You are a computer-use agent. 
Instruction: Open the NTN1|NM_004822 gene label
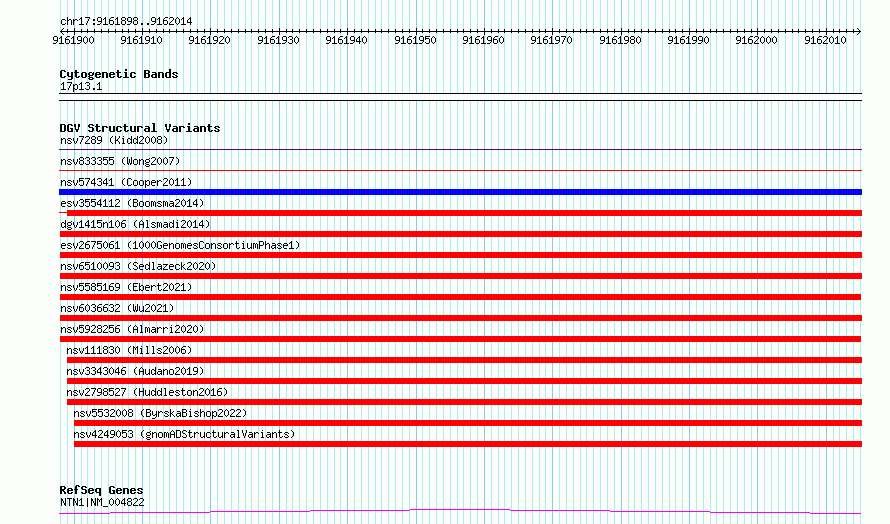(x=102, y=502)
